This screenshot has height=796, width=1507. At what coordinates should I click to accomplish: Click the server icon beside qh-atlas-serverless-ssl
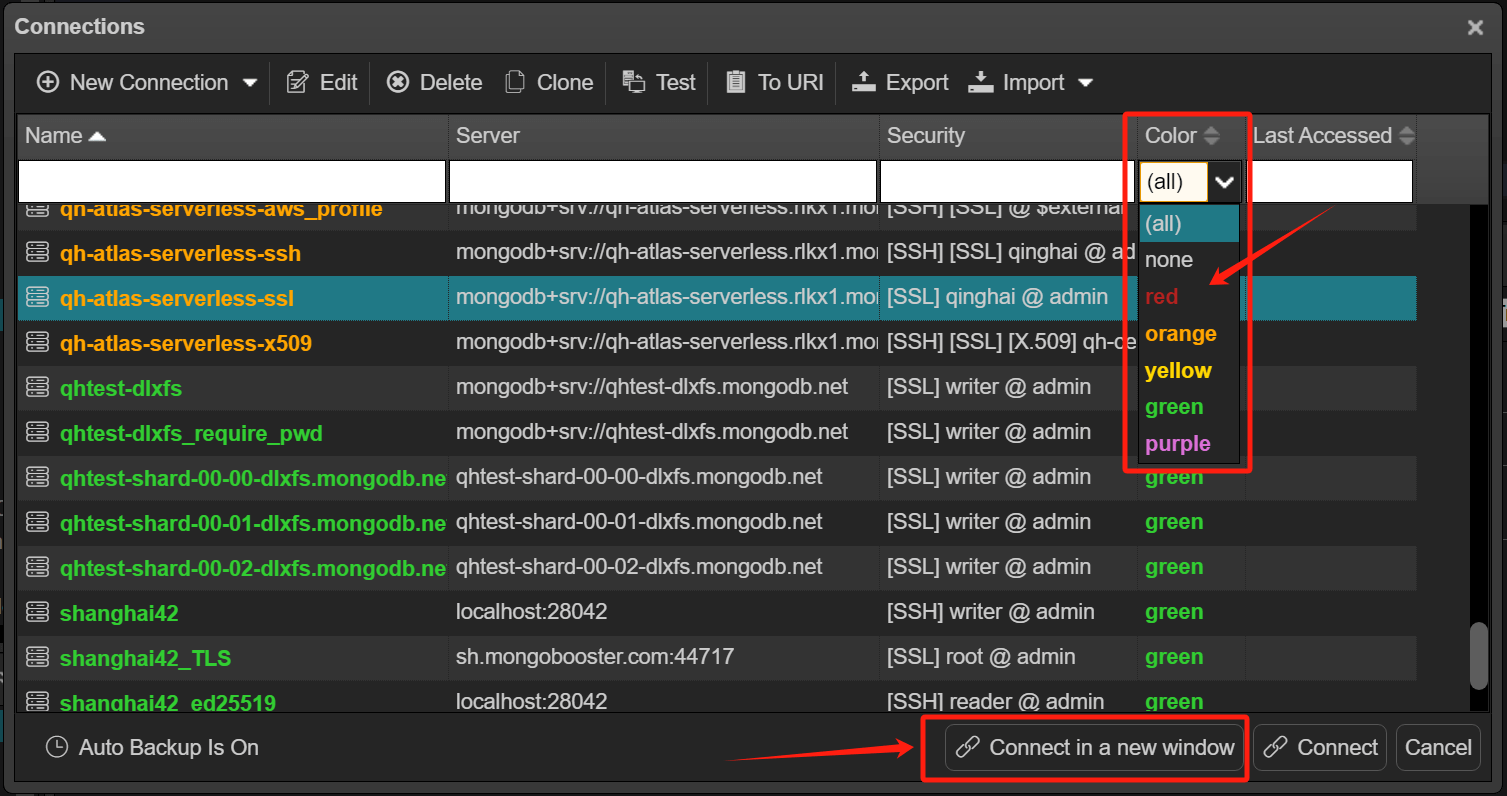[x=37, y=298]
